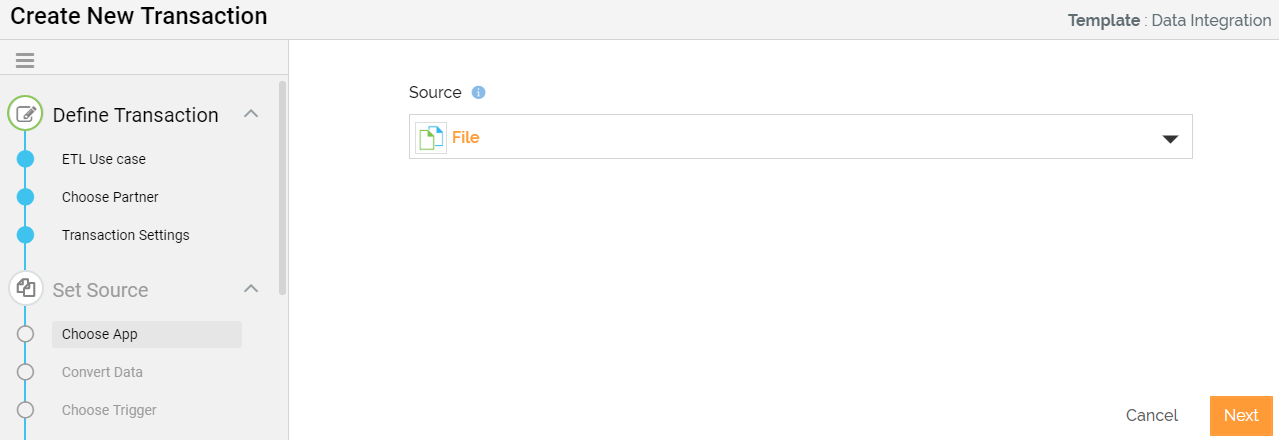Click the sidebar vertical scrollbar

pos(282,187)
